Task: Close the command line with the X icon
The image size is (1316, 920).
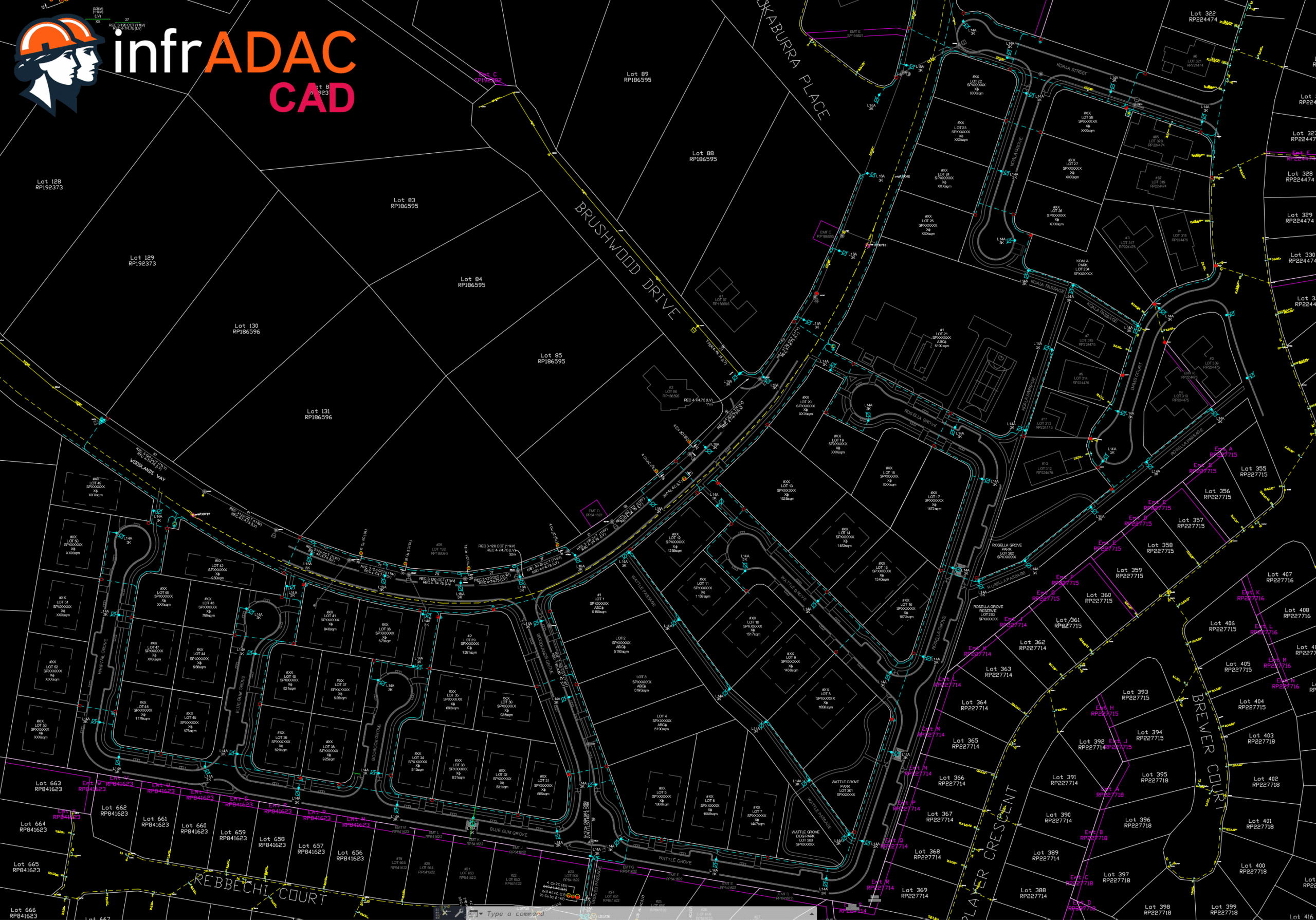Action: point(445,913)
